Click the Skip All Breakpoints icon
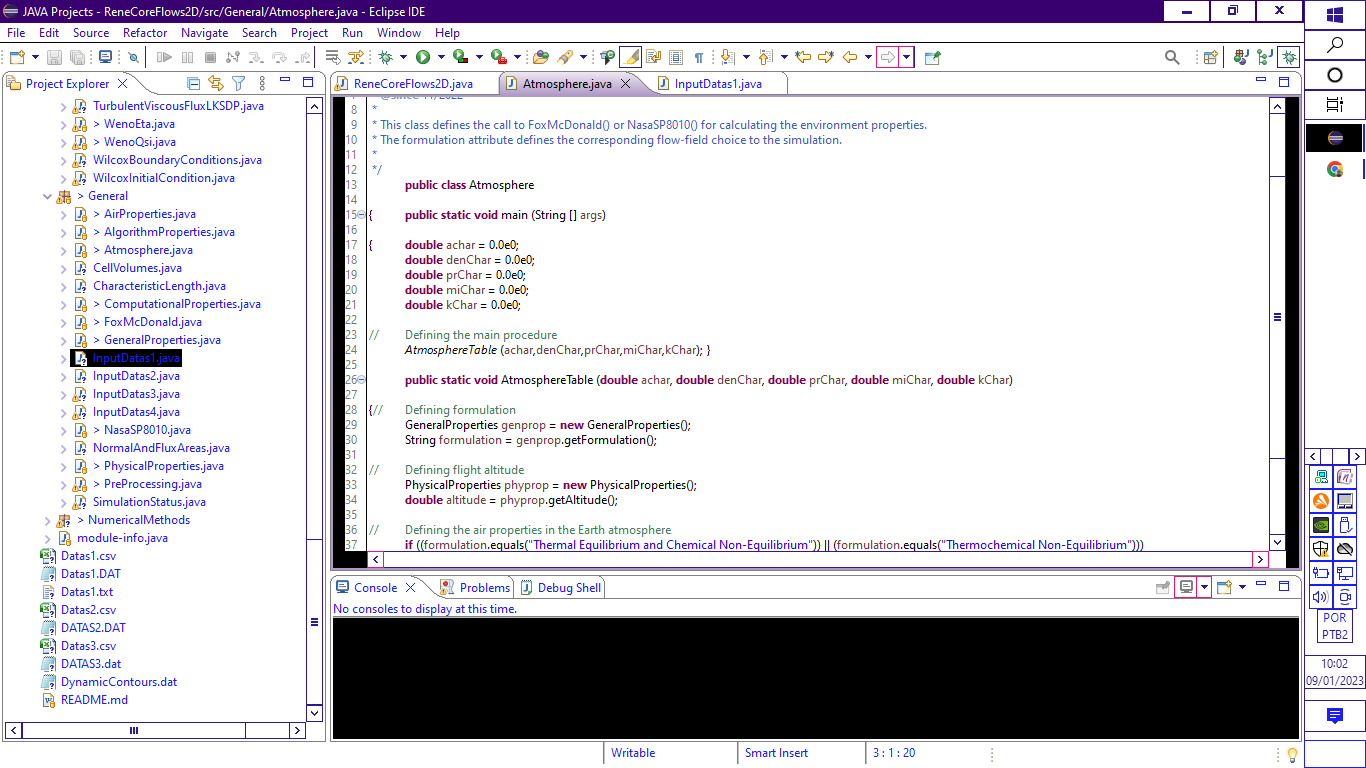This screenshot has height=768, width=1366. tap(133, 57)
